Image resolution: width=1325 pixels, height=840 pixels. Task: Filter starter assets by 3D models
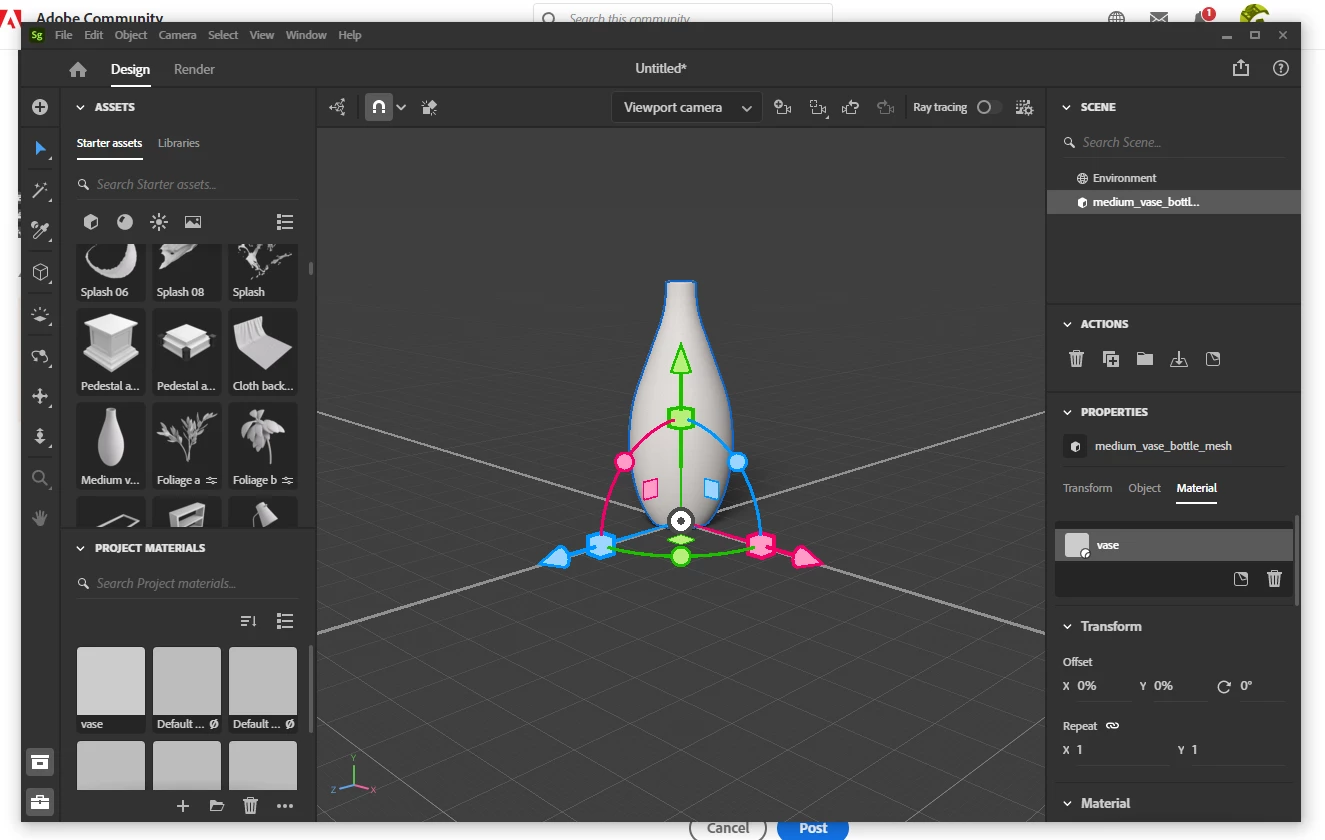(x=91, y=222)
